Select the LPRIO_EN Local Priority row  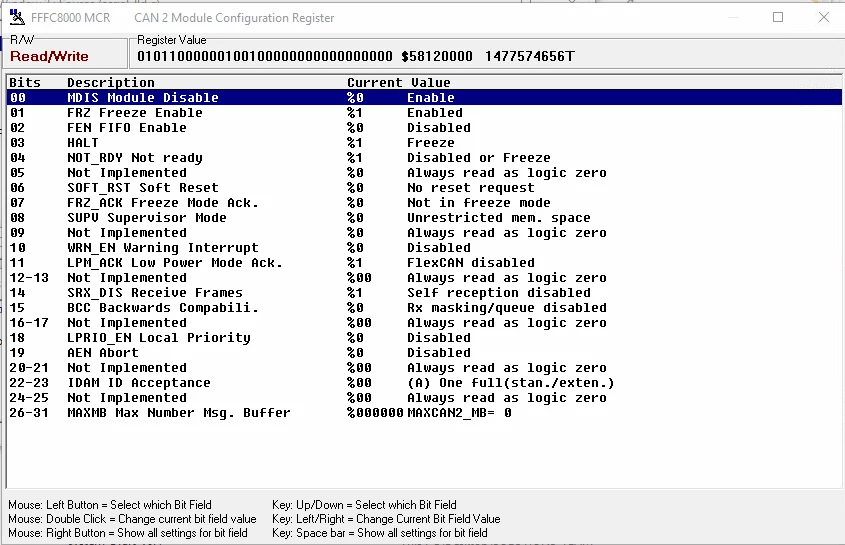pos(424,338)
